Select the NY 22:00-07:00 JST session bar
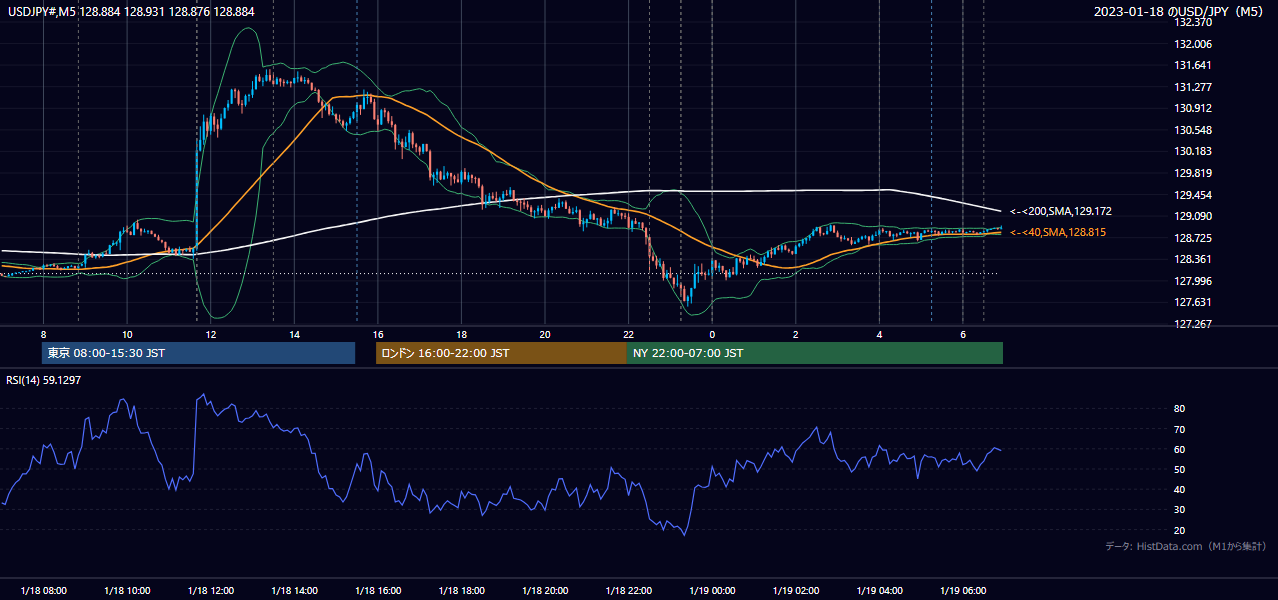The image size is (1278, 600). [x=815, y=353]
